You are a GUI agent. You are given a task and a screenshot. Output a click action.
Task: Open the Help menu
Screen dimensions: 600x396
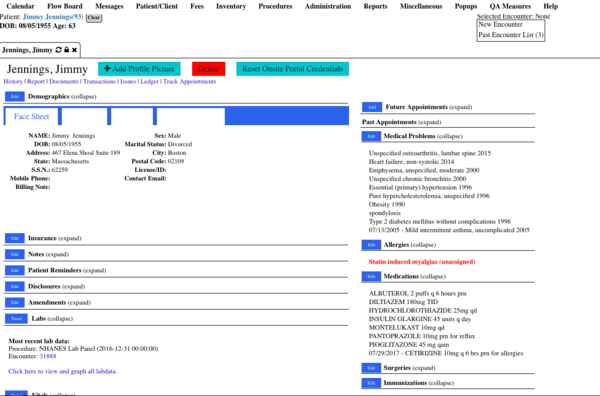tap(551, 6)
